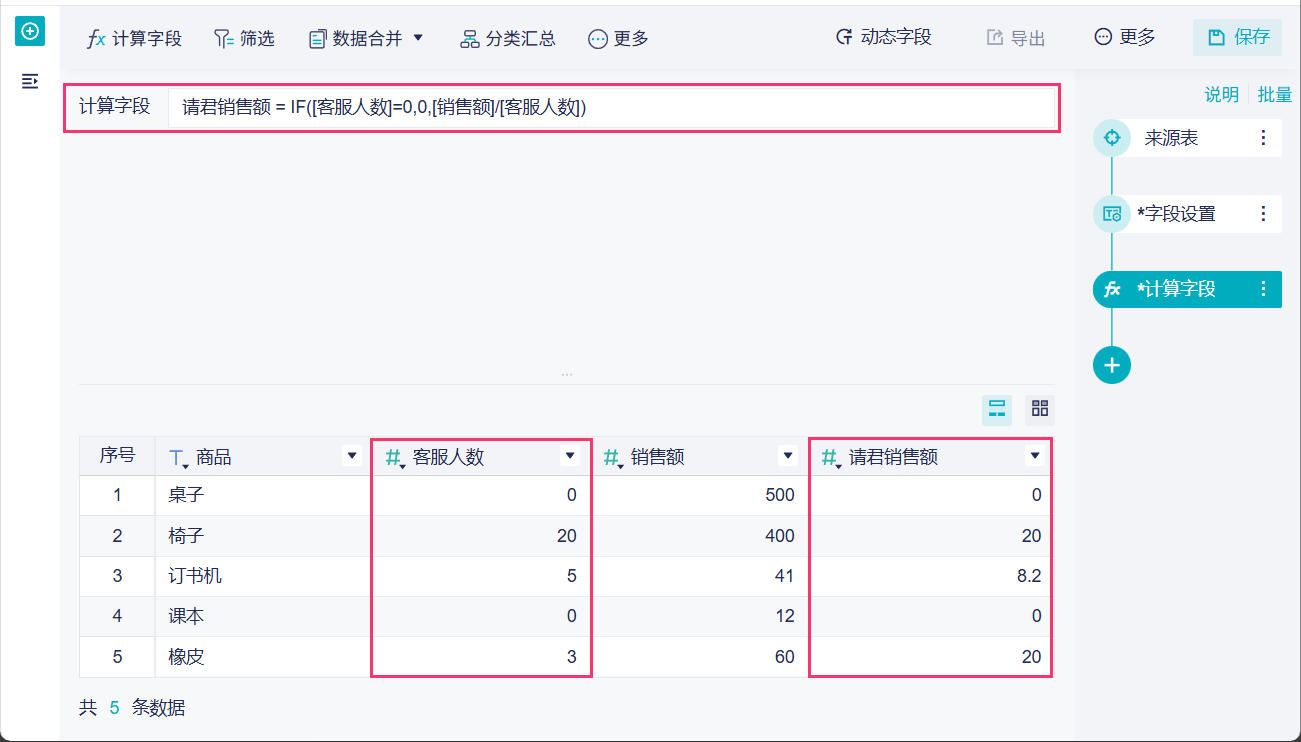The height and width of the screenshot is (742, 1301).
Task: Open 更多 next to 分类汇总
Action: pyautogui.click(x=618, y=39)
